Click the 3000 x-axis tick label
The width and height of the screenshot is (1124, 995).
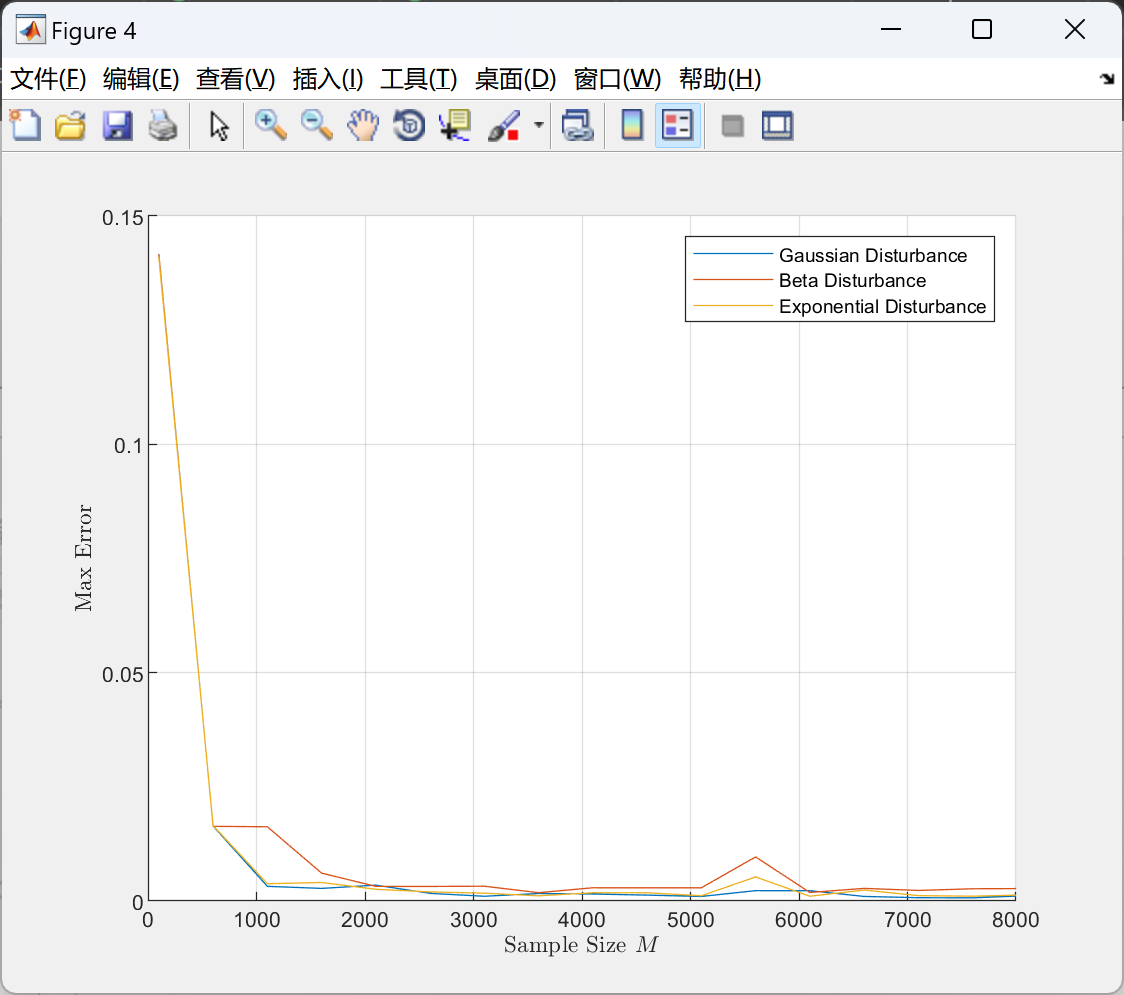pyautogui.click(x=473, y=920)
